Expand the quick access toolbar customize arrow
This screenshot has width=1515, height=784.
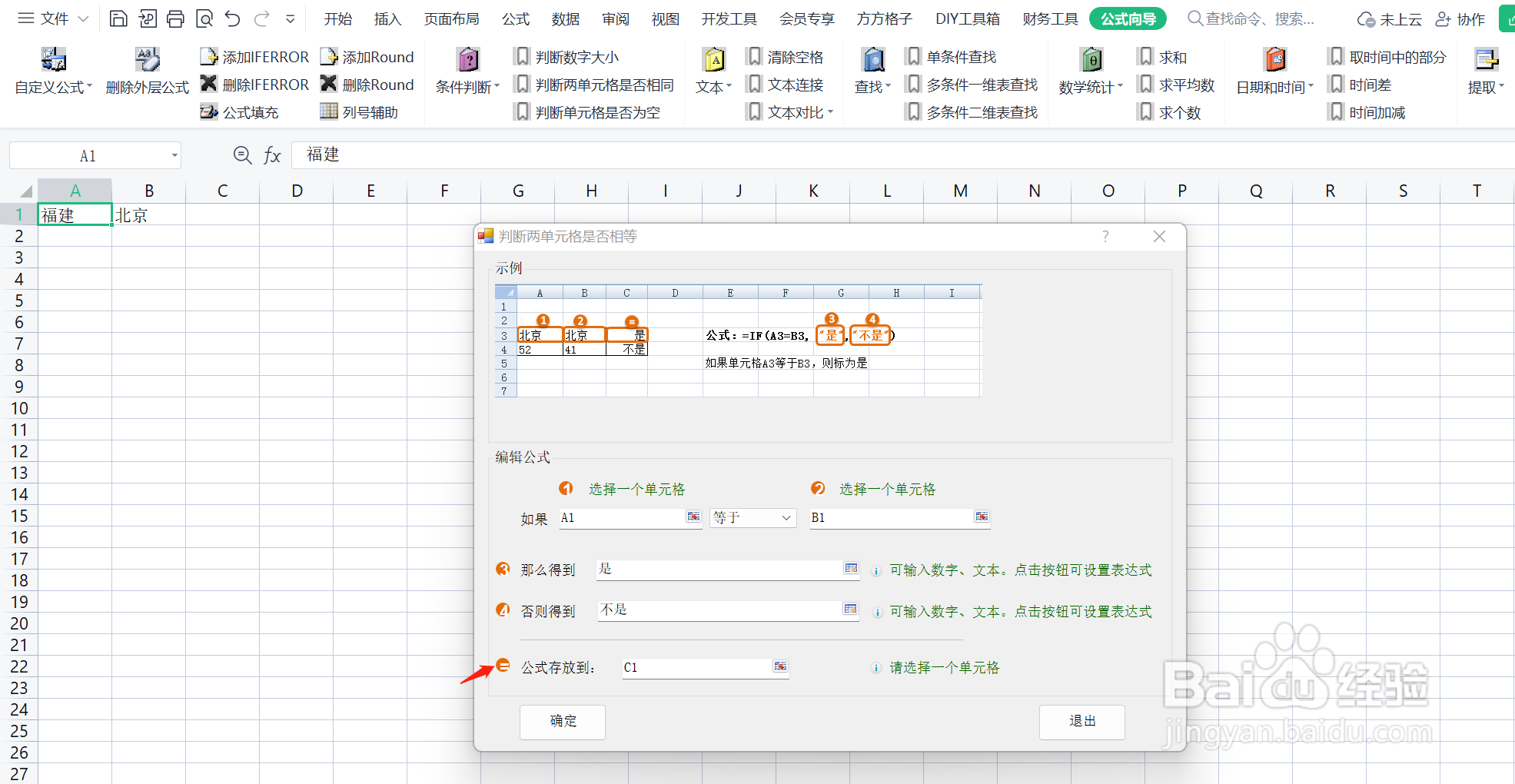click(x=291, y=18)
